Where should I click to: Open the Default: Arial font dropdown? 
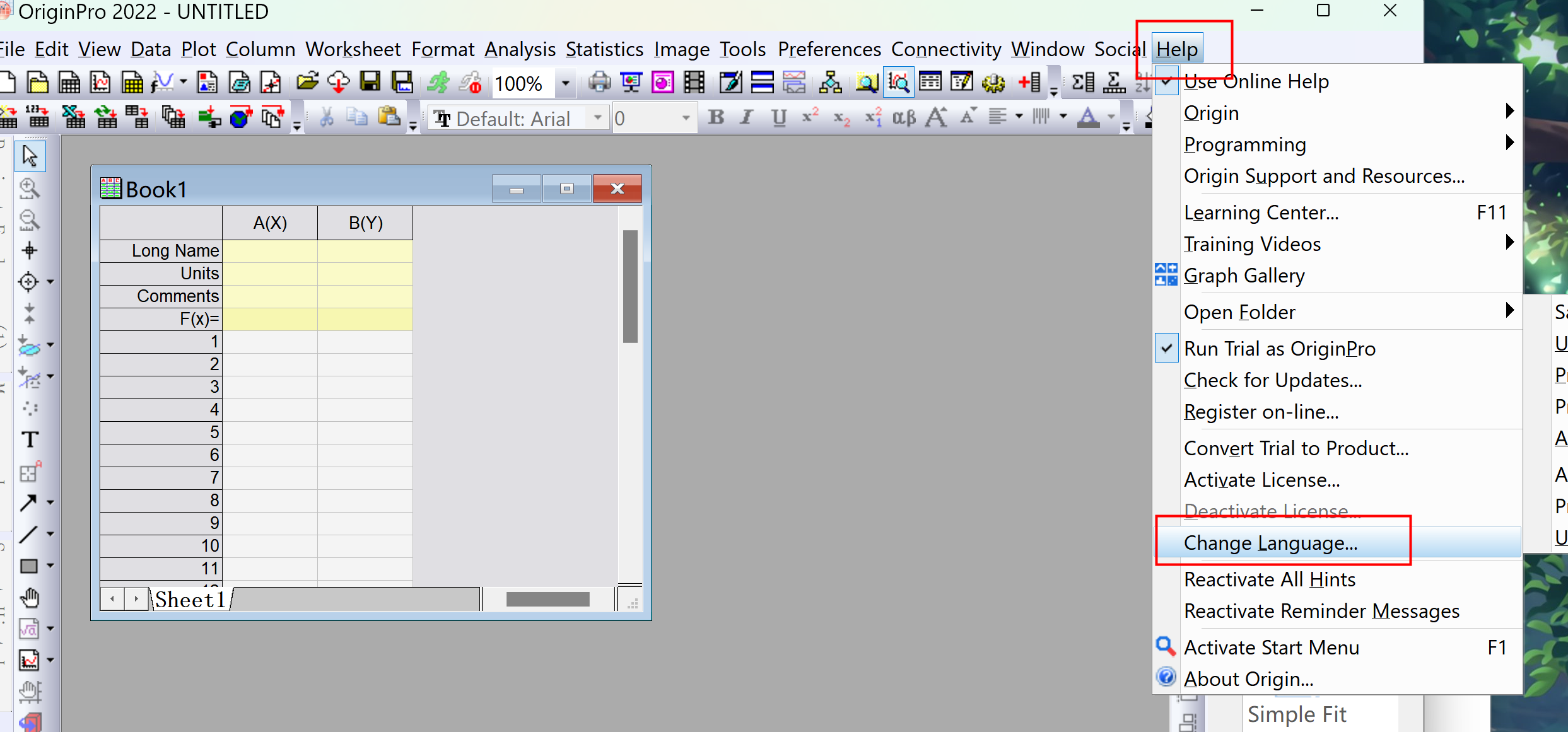597,118
